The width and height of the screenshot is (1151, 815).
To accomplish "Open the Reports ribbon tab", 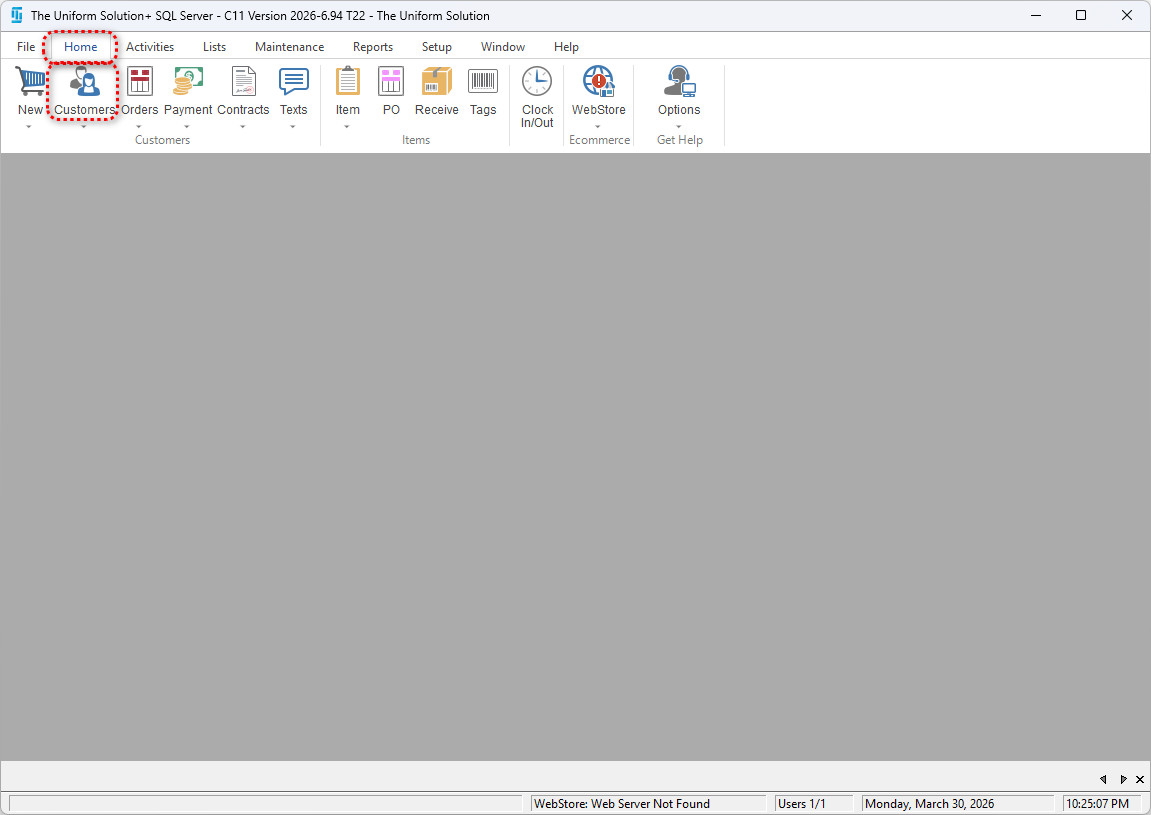I will coord(372,47).
